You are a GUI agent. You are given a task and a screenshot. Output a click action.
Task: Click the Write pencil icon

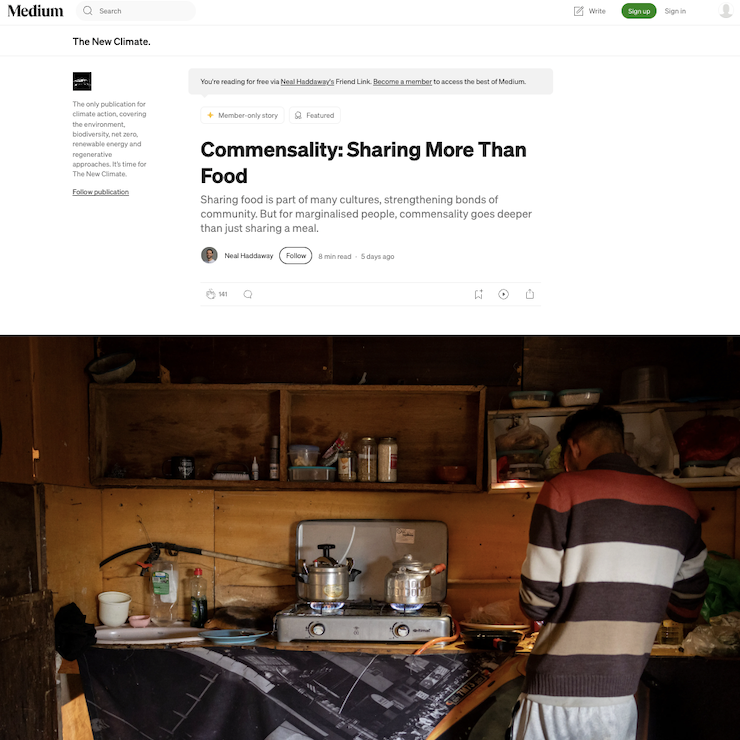pyautogui.click(x=579, y=11)
